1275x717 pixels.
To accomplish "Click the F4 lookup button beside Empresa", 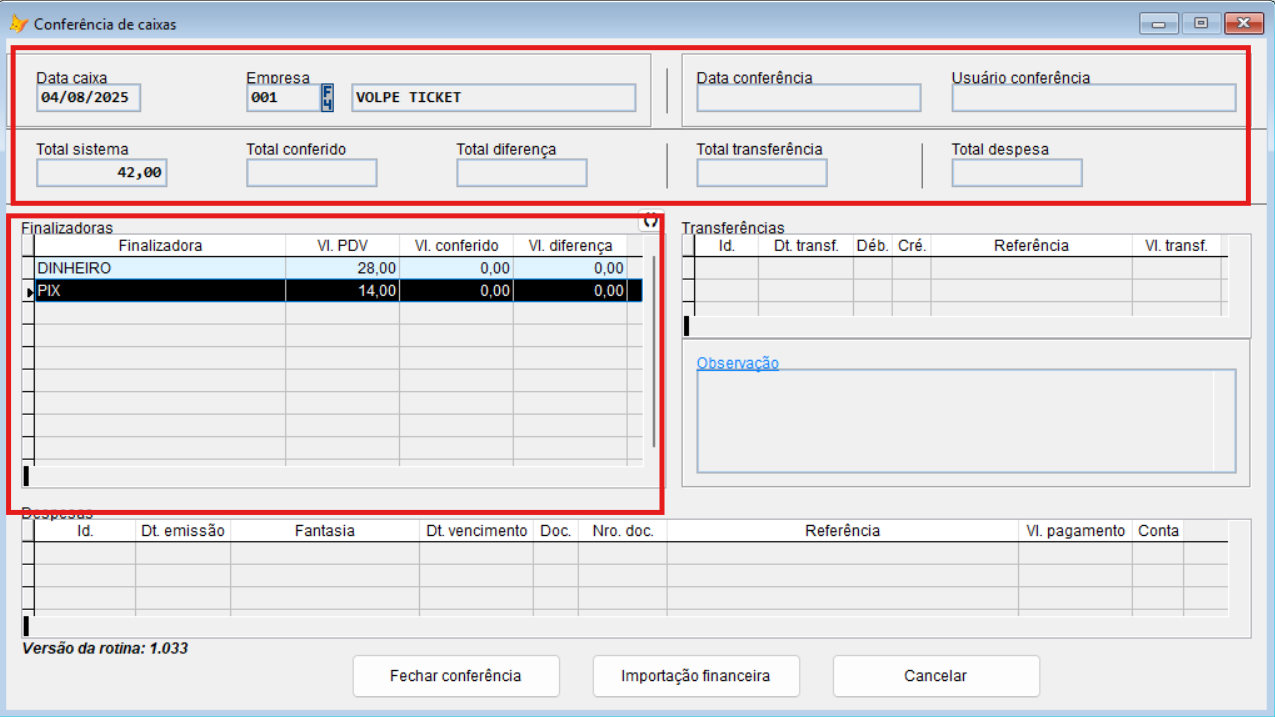I will click(327, 97).
